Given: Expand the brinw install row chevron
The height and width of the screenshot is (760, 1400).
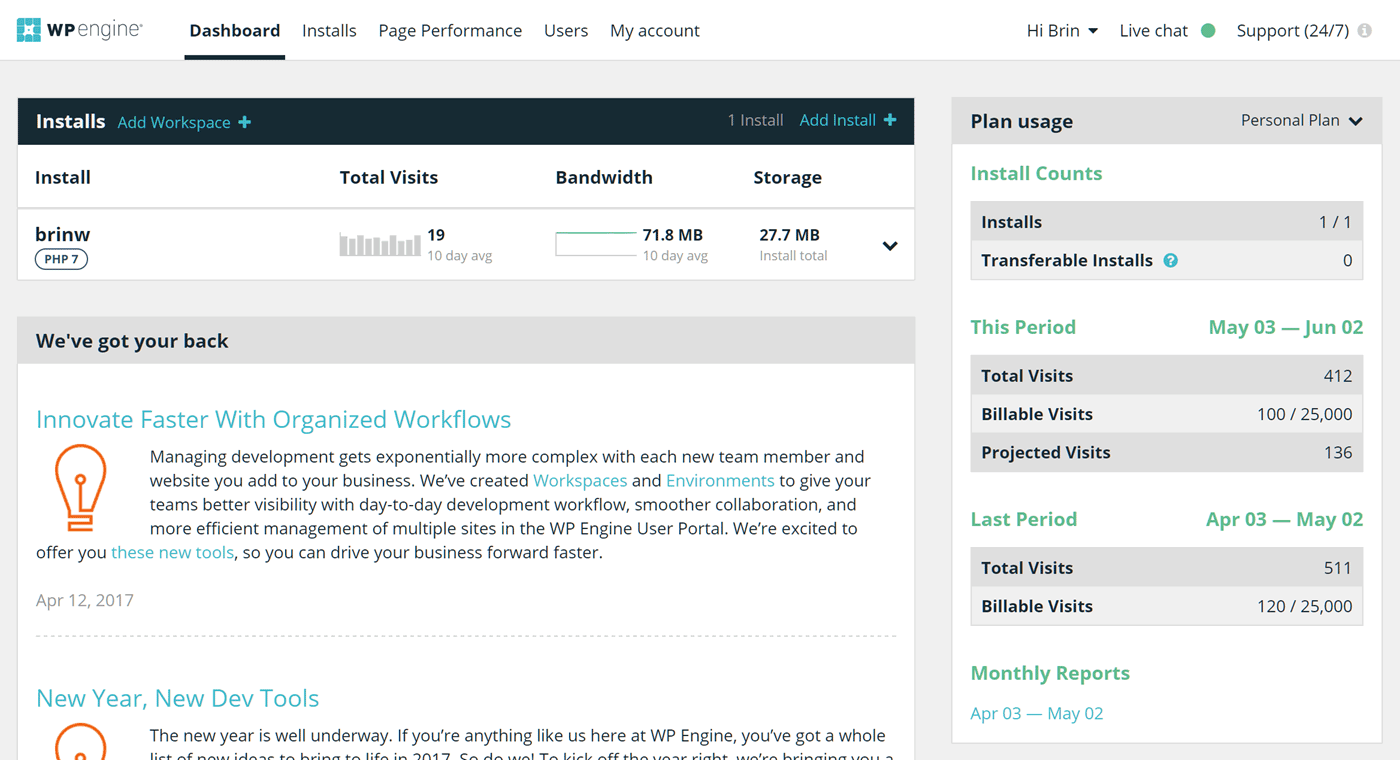Looking at the screenshot, I should click(890, 246).
